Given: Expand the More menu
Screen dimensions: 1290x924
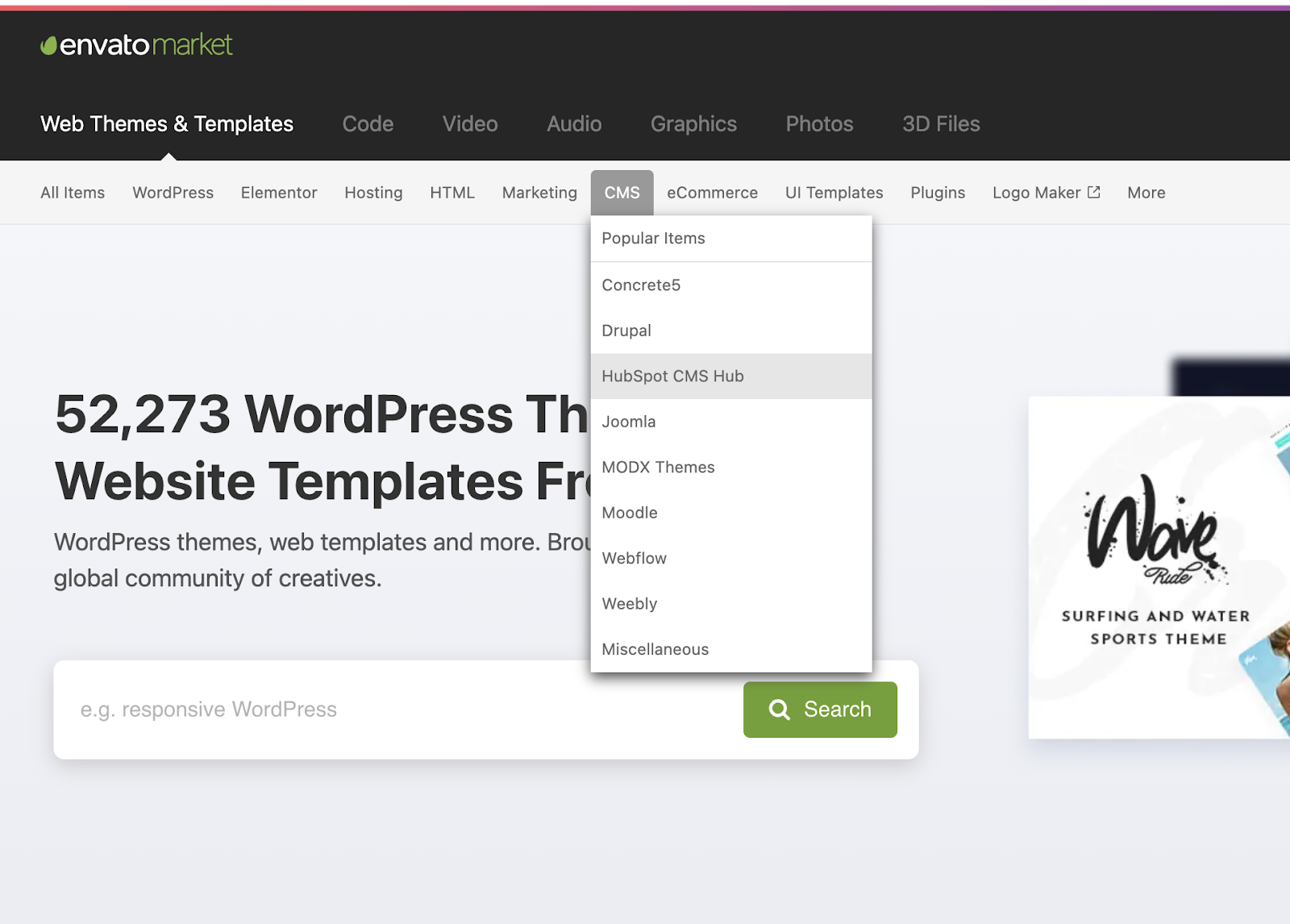Looking at the screenshot, I should (x=1146, y=193).
